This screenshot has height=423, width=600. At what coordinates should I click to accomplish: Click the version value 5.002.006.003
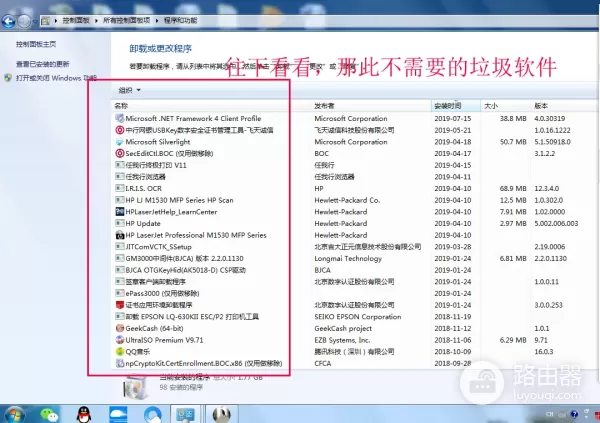[x=556, y=223]
